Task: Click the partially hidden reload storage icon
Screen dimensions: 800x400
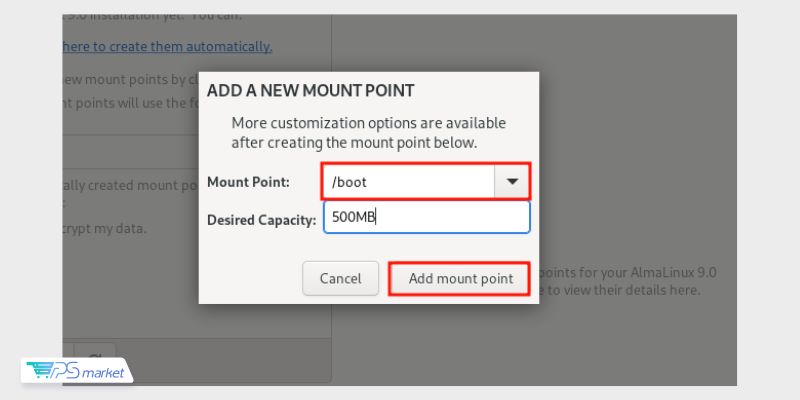Action: pyautogui.click(x=95, y=356)
